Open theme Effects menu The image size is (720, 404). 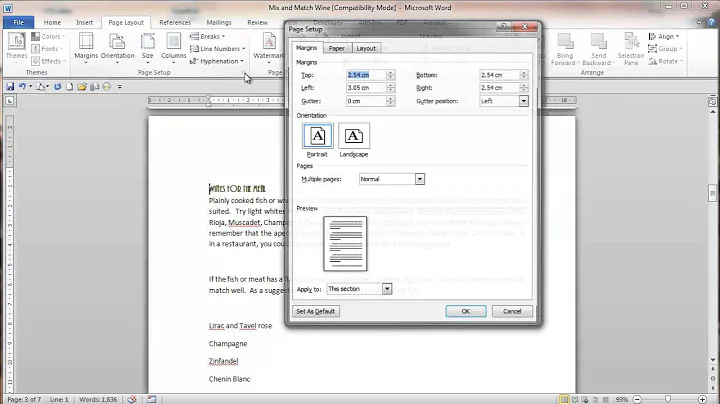pyautogui.click(x=49, y=61)
